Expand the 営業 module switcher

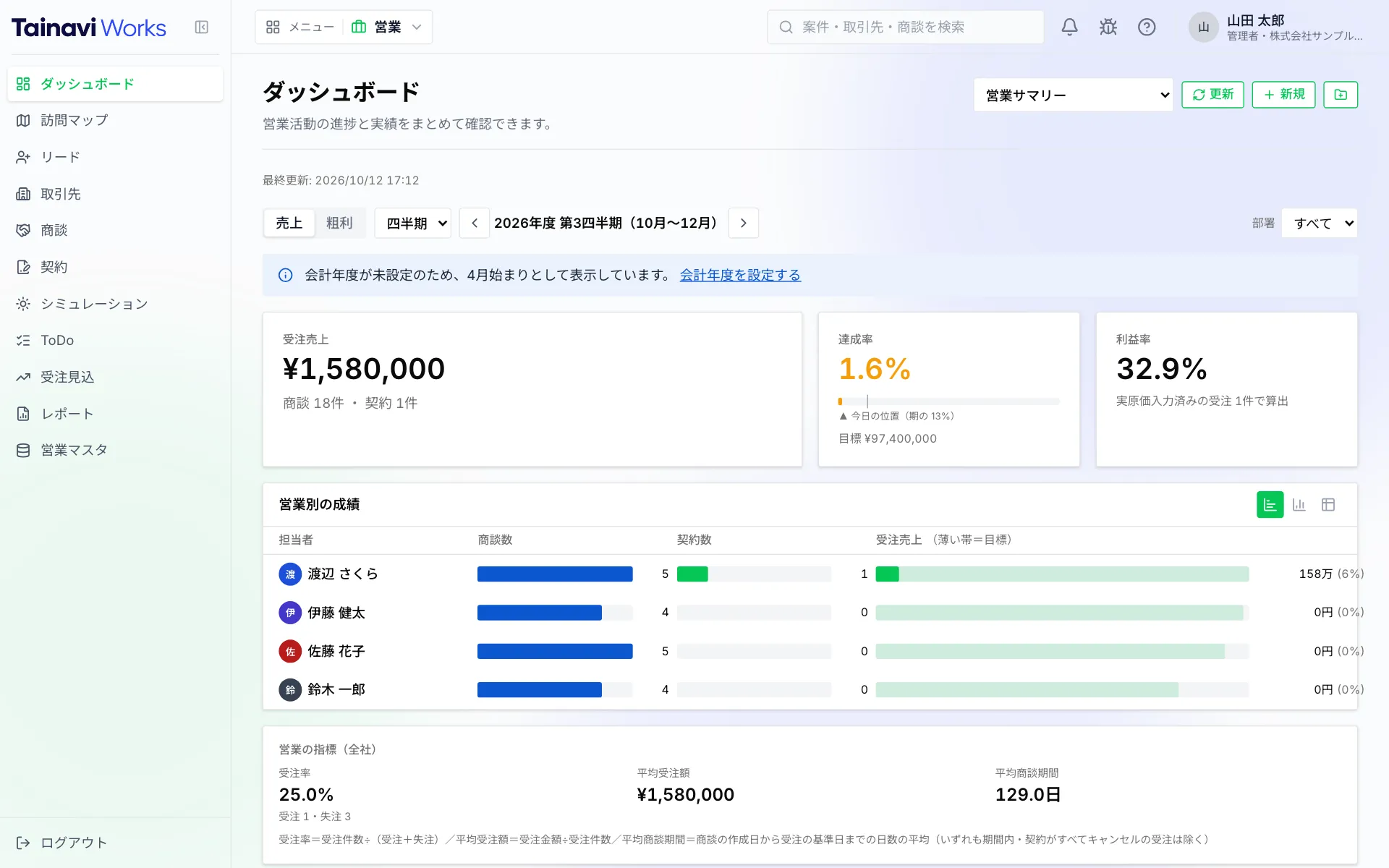pyautogui.click(x=388, y=27)
